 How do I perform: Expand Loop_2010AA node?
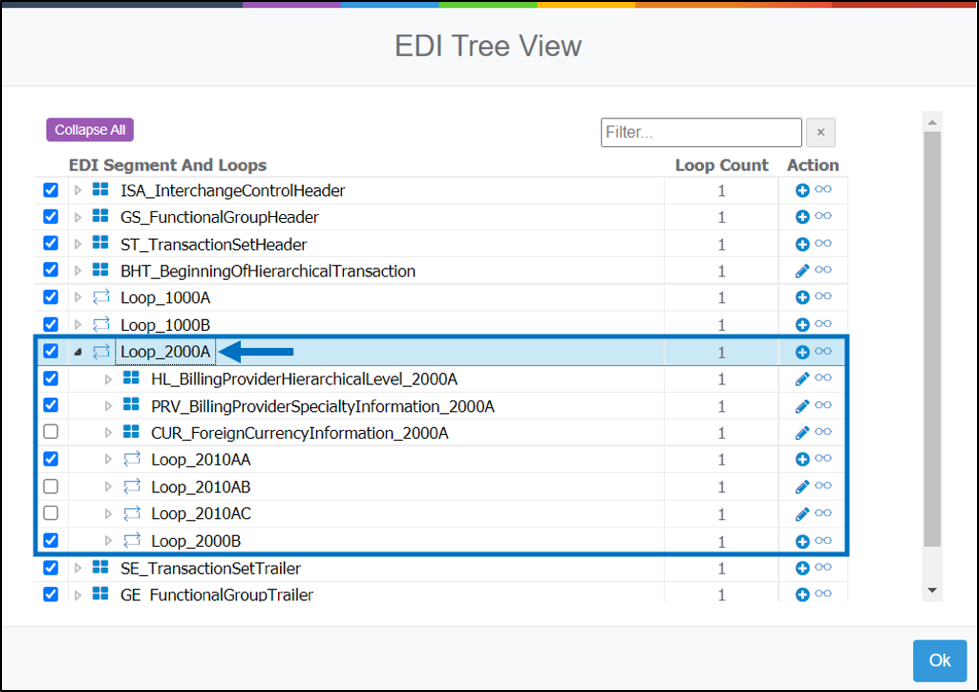coord(108,460)
